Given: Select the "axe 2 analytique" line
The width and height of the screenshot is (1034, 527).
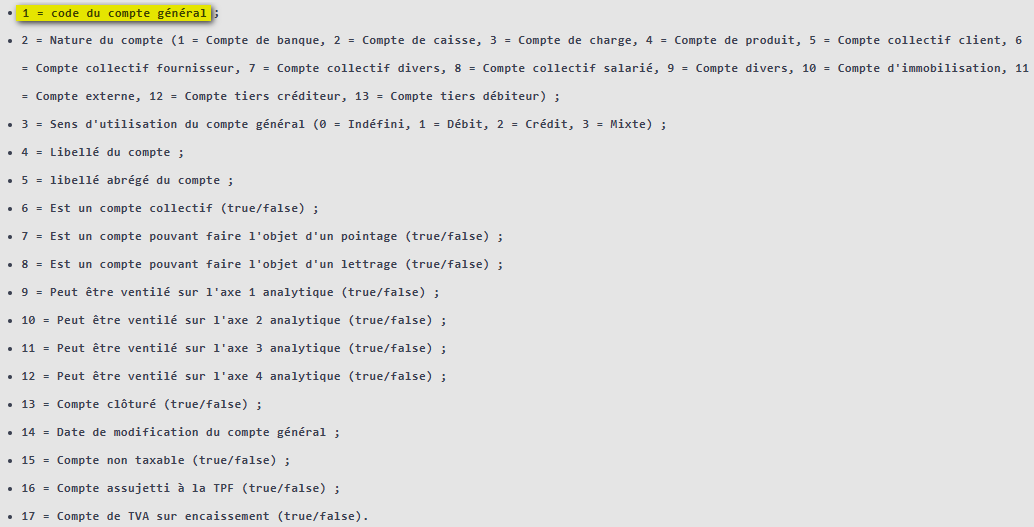Looking at the screenshot, I should tap(233, 321).
